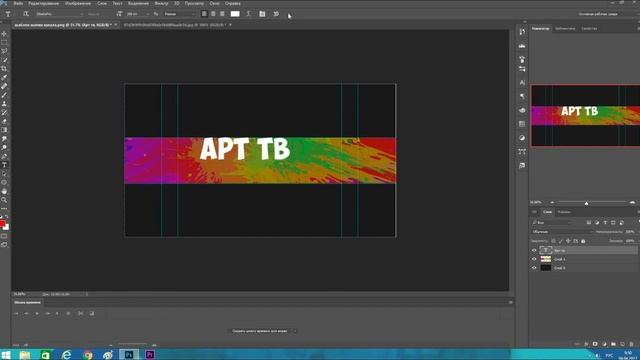Open the Фильтр menu
This screenshot has height=360, width=640.
[162, 3]
